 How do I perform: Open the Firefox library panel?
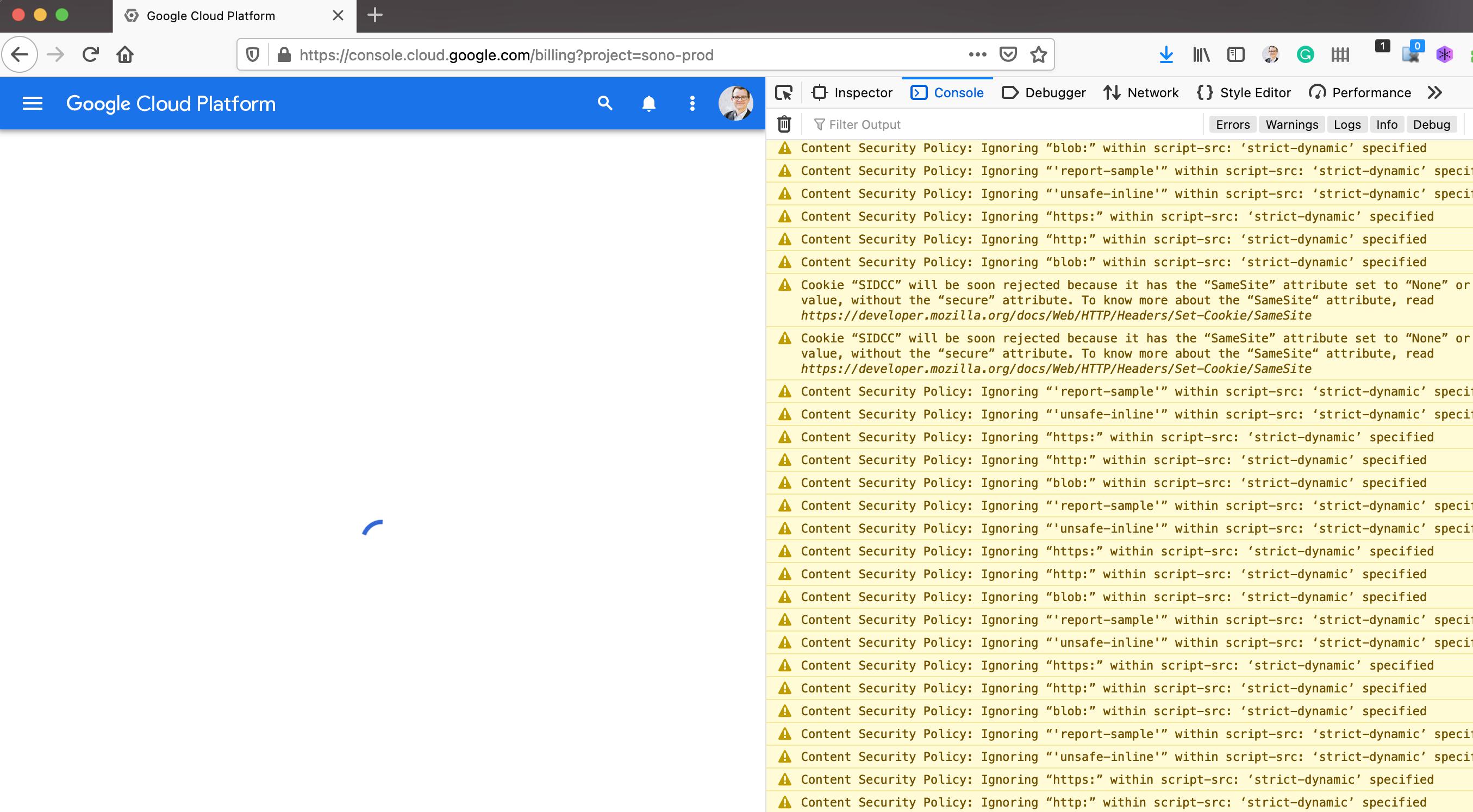(x=1201, y=54)
